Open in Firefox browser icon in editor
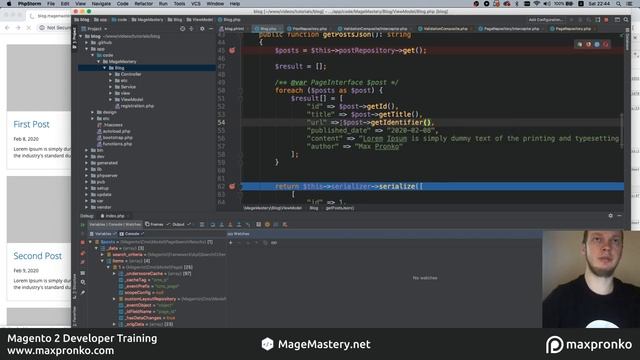Screen dimensions: 640x360 tap(588, 44)
